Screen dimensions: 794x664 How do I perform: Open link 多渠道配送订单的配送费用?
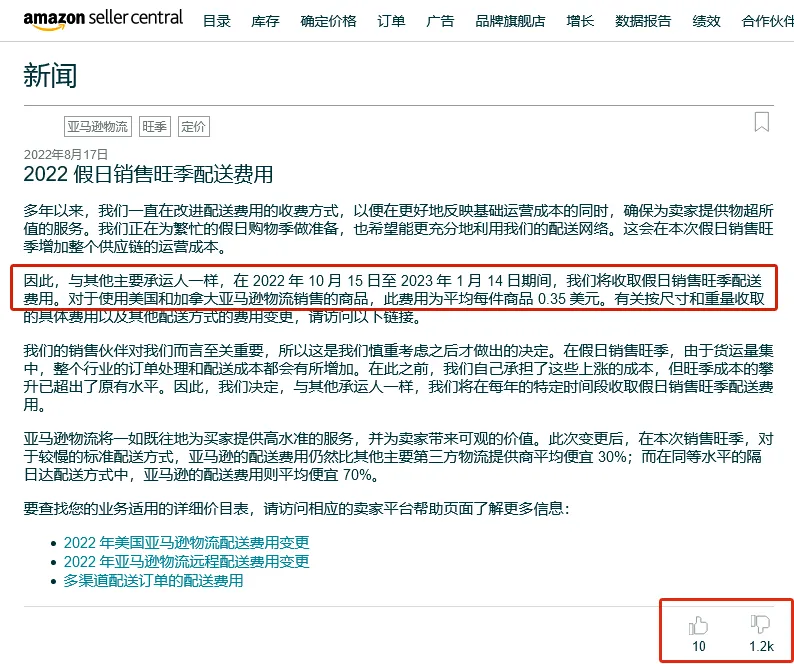point(153,580)
